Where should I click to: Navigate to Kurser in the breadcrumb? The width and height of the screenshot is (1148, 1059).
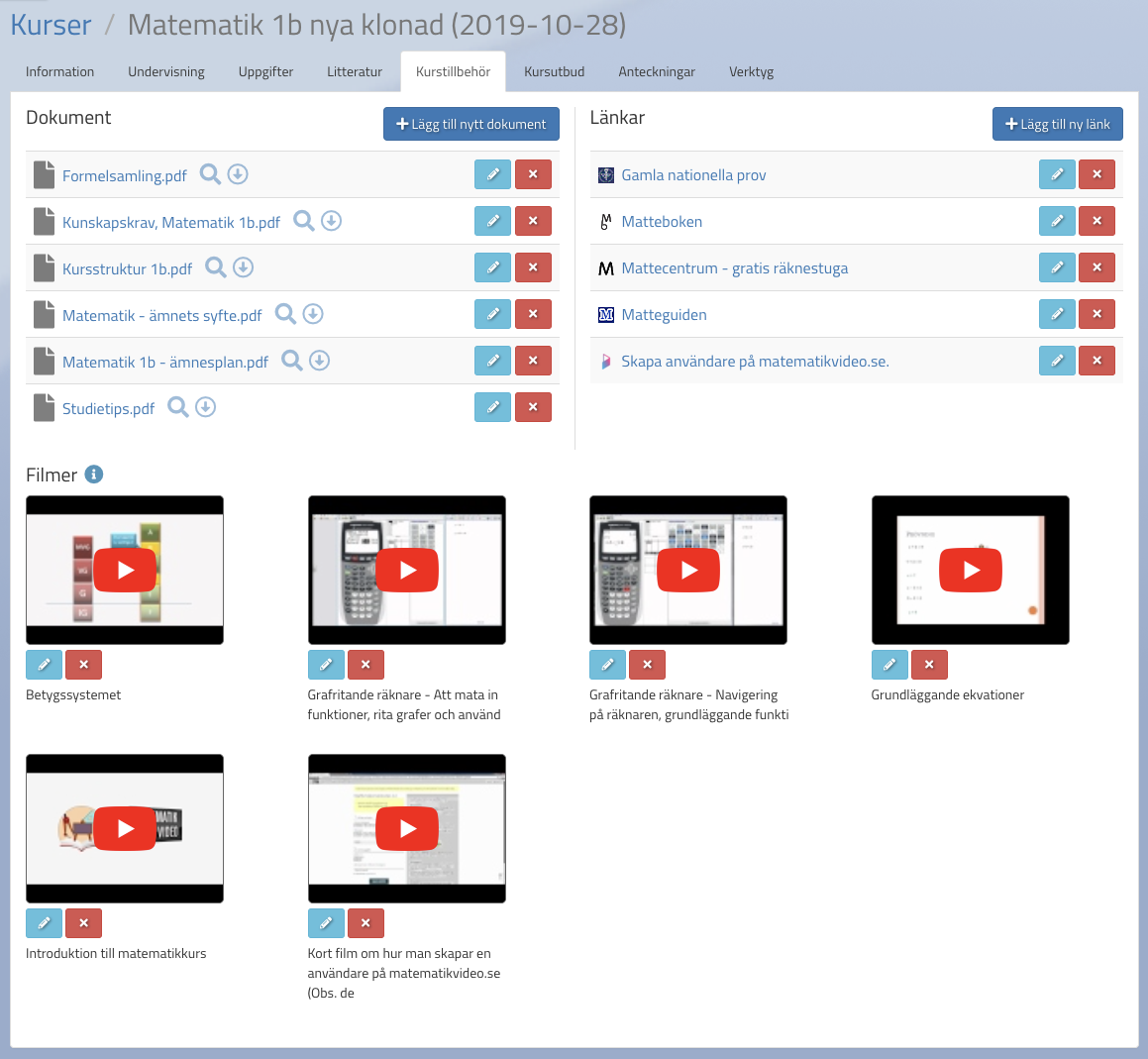tap(51, 25)
